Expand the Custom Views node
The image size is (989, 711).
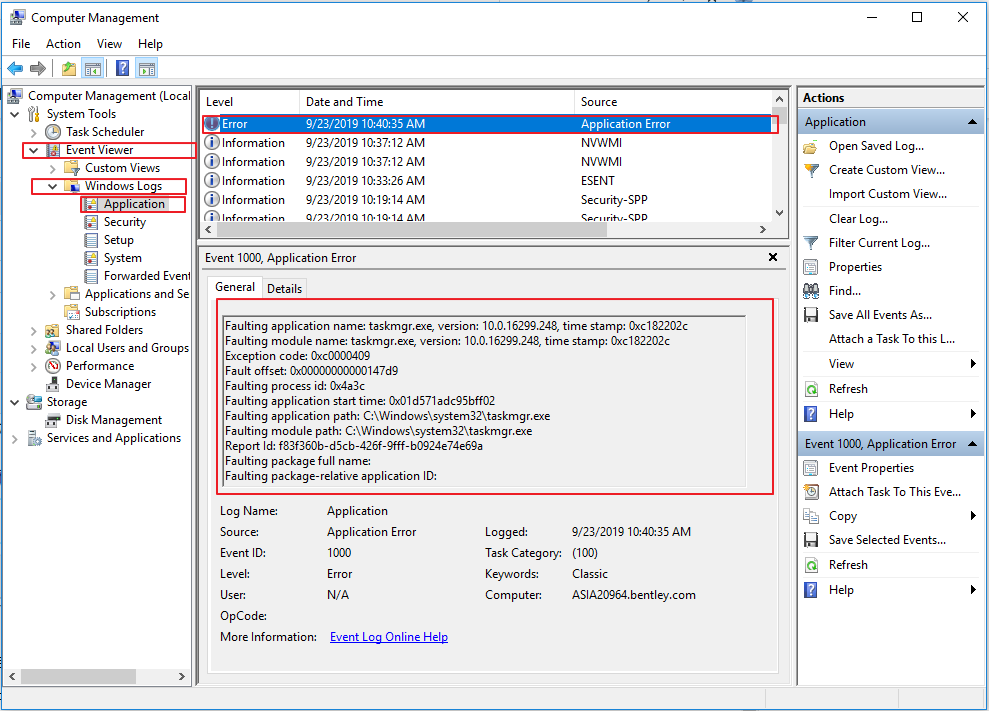click(x=52, y=168)
